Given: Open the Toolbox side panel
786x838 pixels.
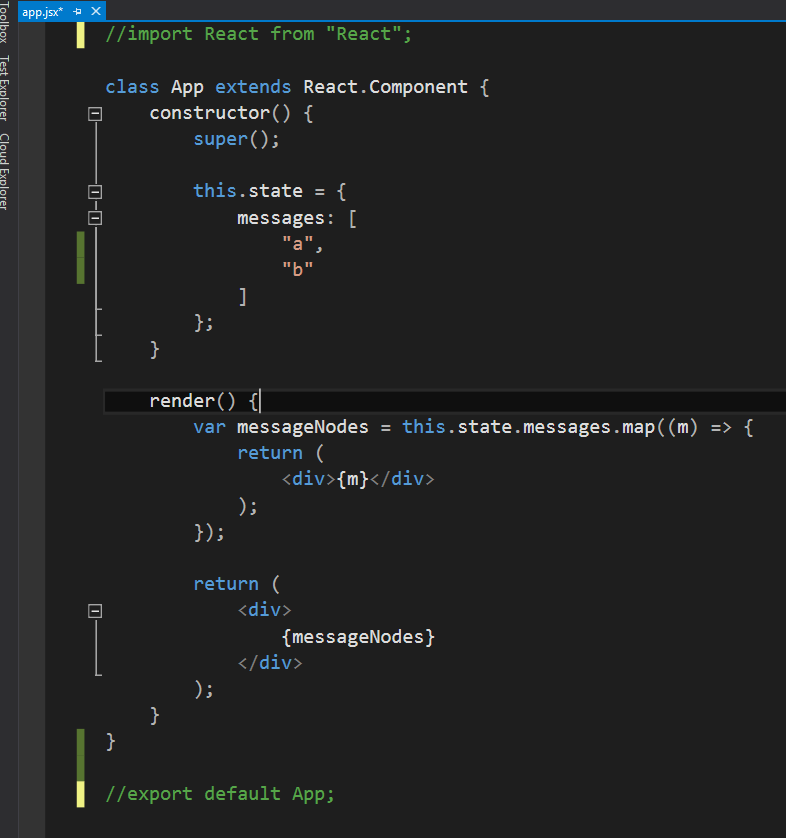Looking at the screenshot, I should [x=4, y=21].
